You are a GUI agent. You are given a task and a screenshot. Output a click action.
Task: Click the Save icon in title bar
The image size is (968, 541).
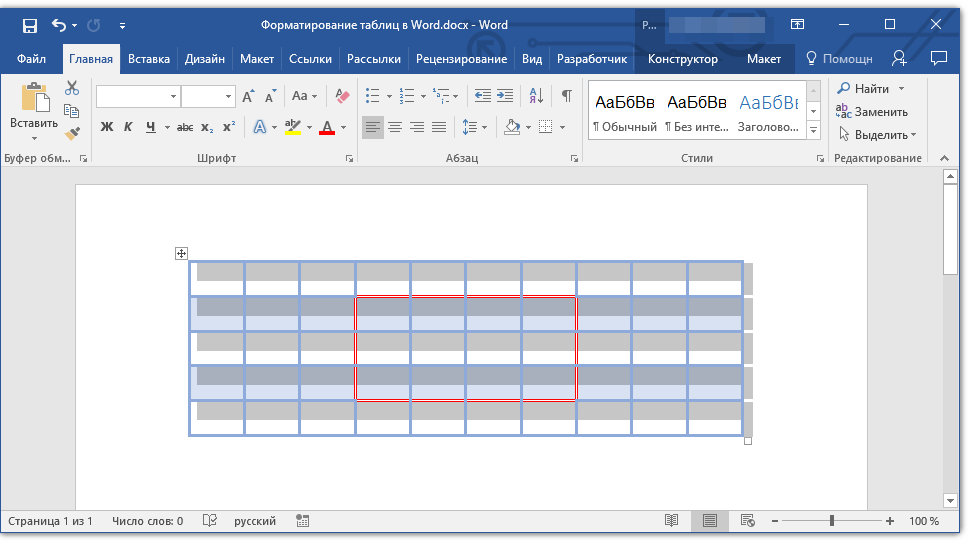pyautogui.click(x=30, y=25)
